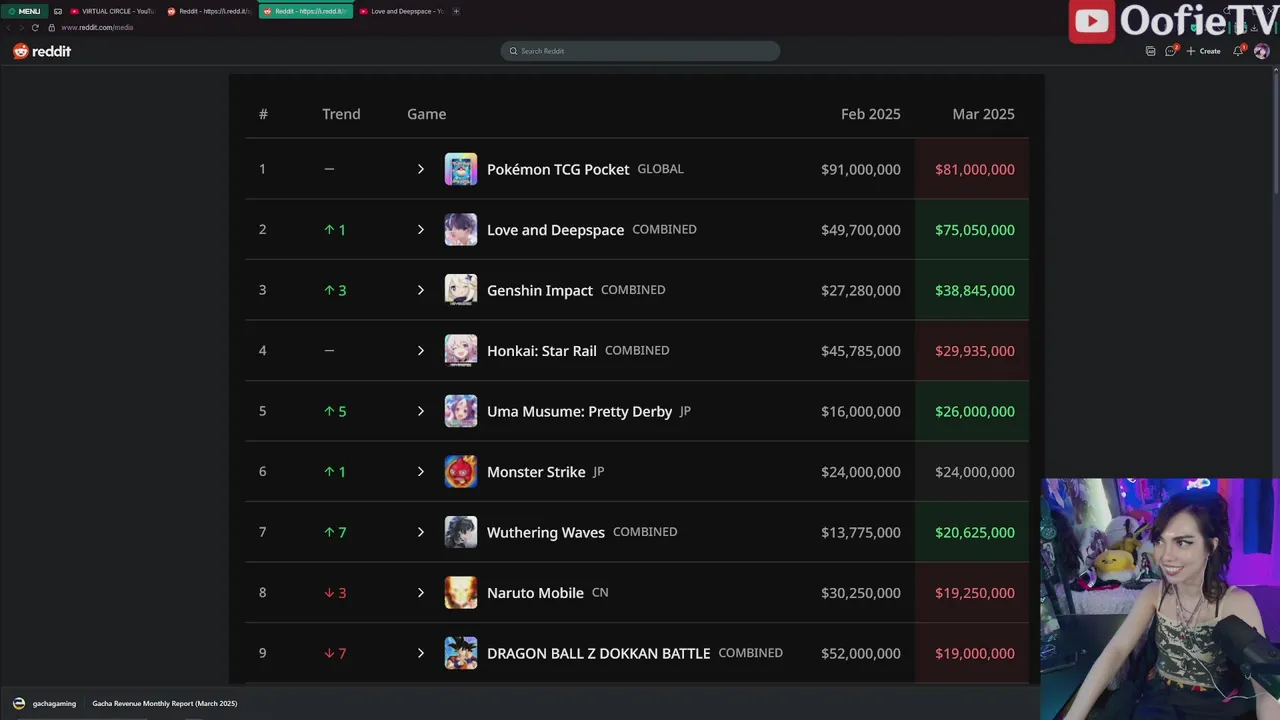Click the Wuthering Waves game name
1280x720 pixels.
pos(546,532)
